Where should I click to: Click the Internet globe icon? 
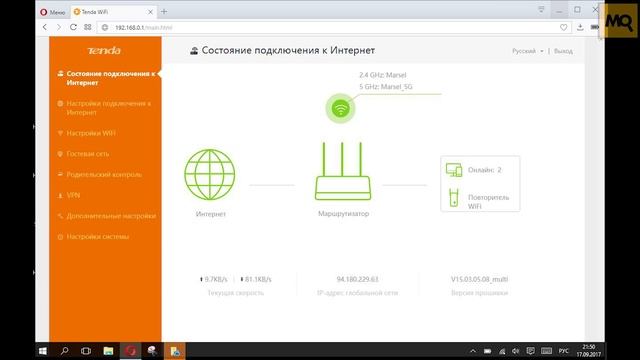[x=210, y=175]
